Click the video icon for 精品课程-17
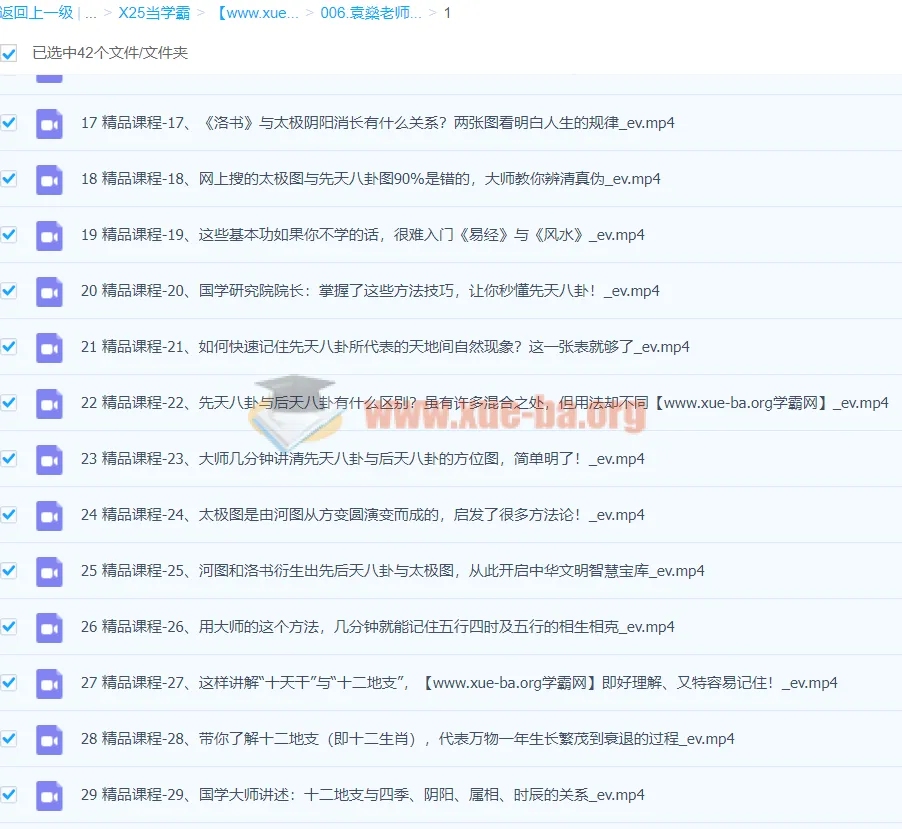Screen dimensions: 902x829 tap(49, 123)
